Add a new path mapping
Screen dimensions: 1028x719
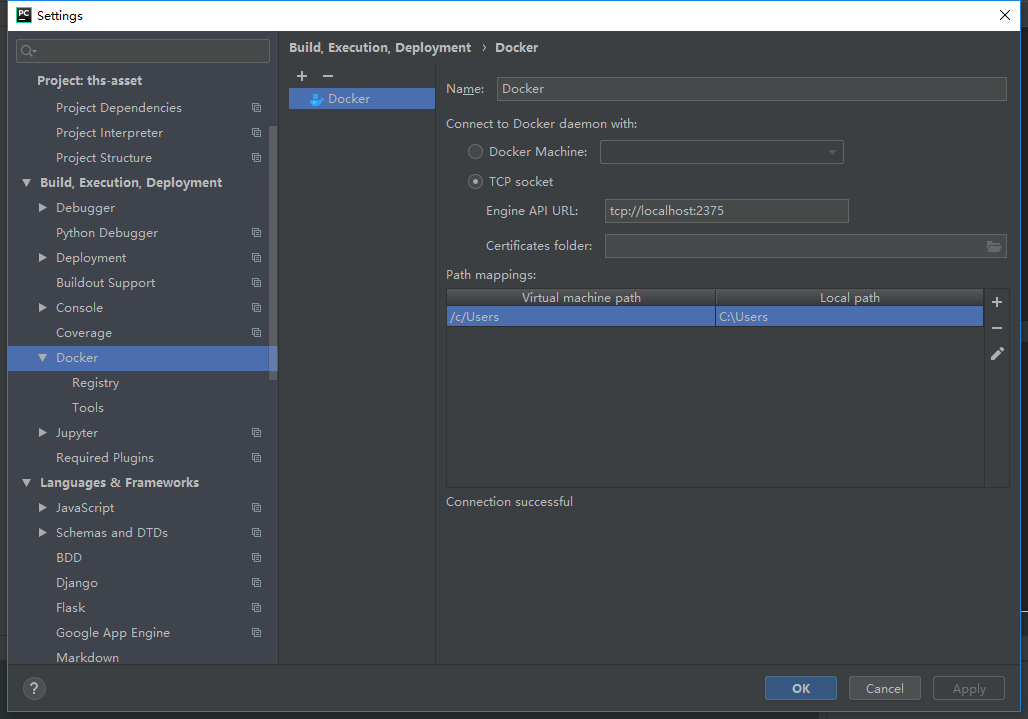coord(997,302)
